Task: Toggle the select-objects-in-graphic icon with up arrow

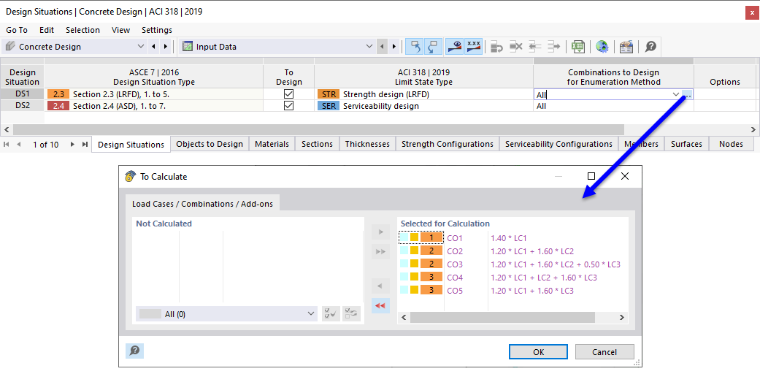Action: coord(415,47)
